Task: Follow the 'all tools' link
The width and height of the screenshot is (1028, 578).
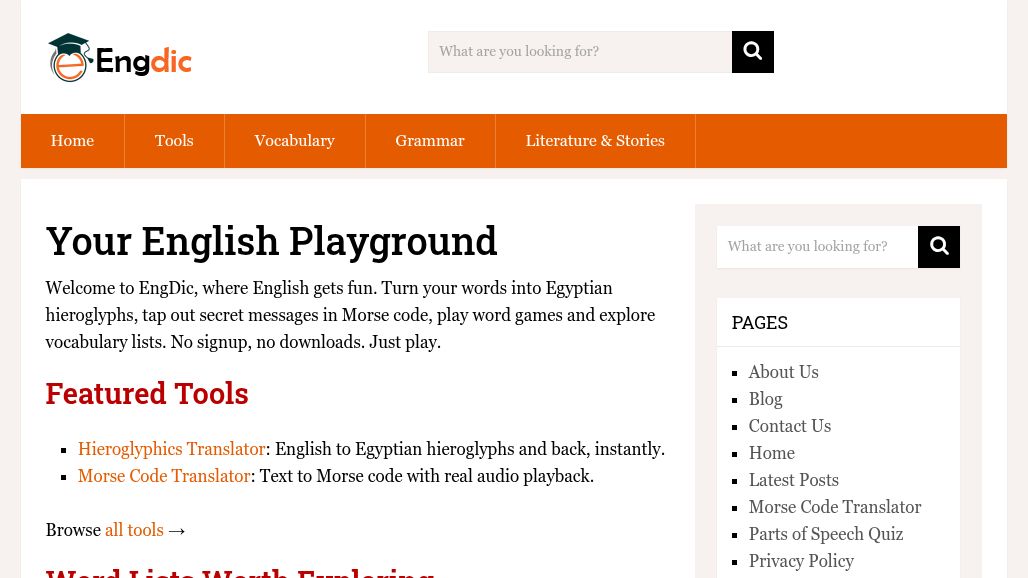Action: coord(134,530)
